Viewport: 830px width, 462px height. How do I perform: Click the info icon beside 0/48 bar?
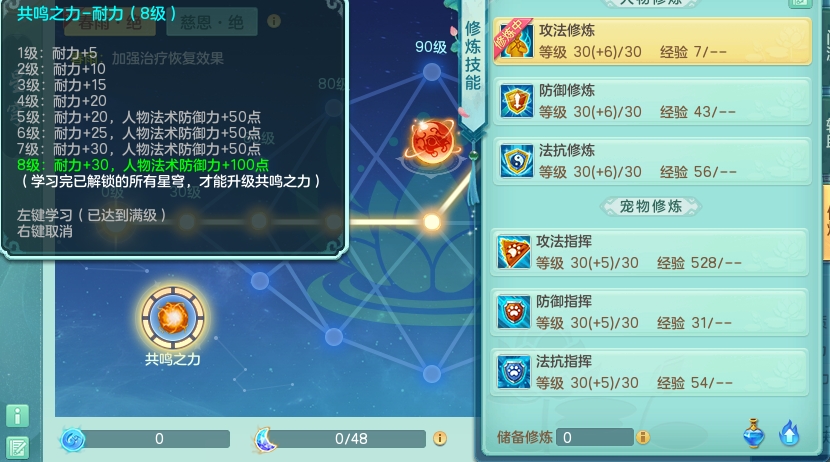coord(439,438)
